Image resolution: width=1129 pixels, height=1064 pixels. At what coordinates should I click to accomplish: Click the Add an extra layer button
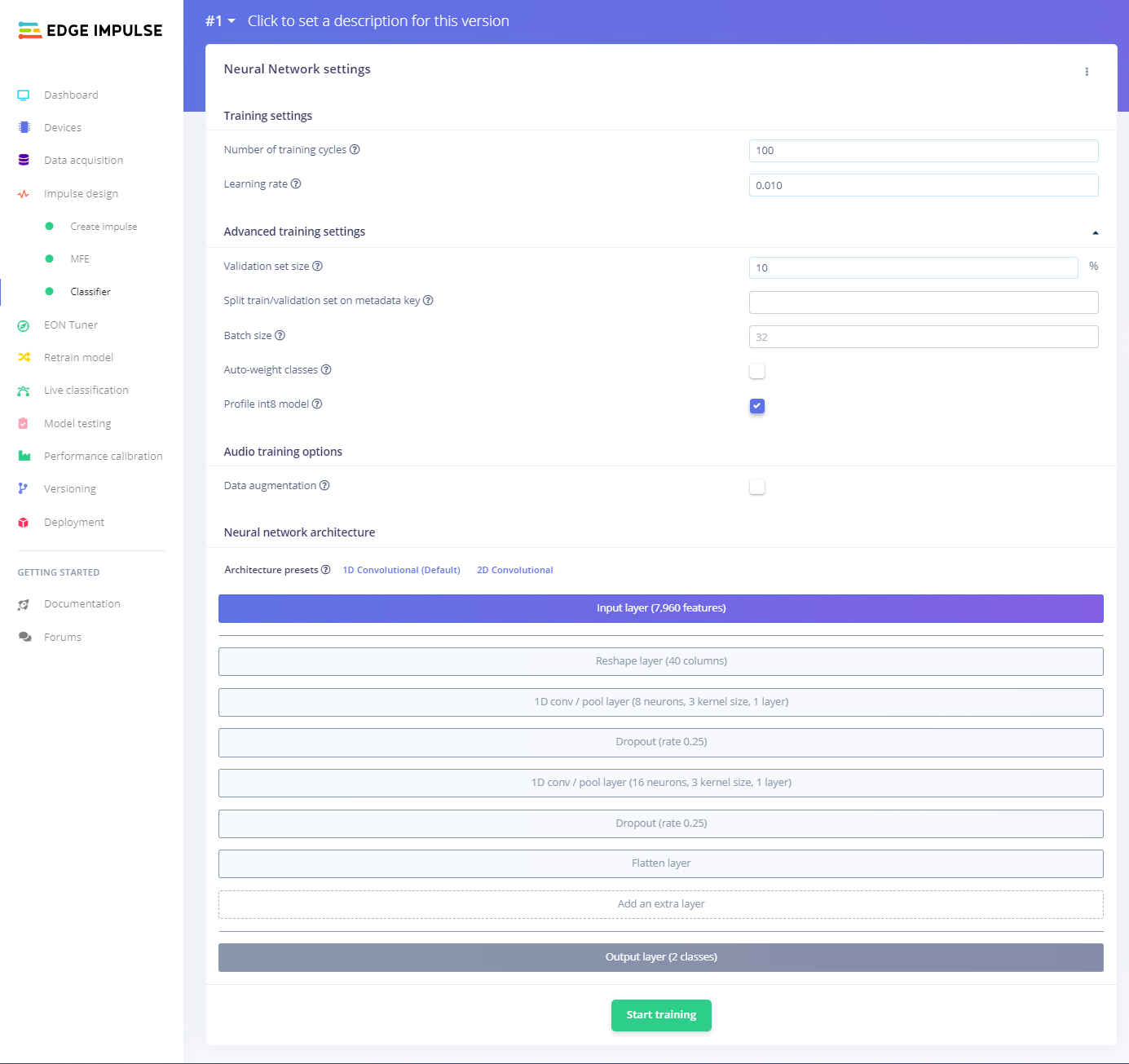point(661,904)
